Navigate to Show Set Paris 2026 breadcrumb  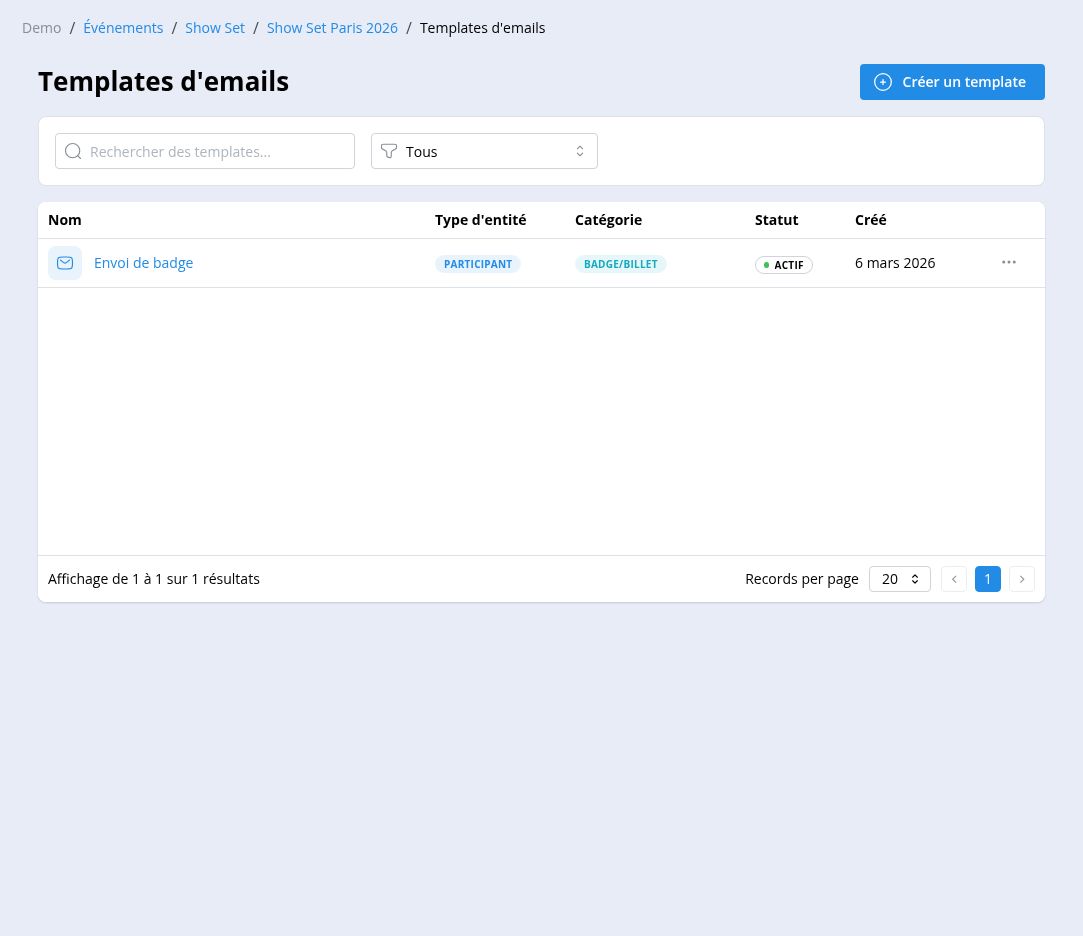click(x=332, y=28)
